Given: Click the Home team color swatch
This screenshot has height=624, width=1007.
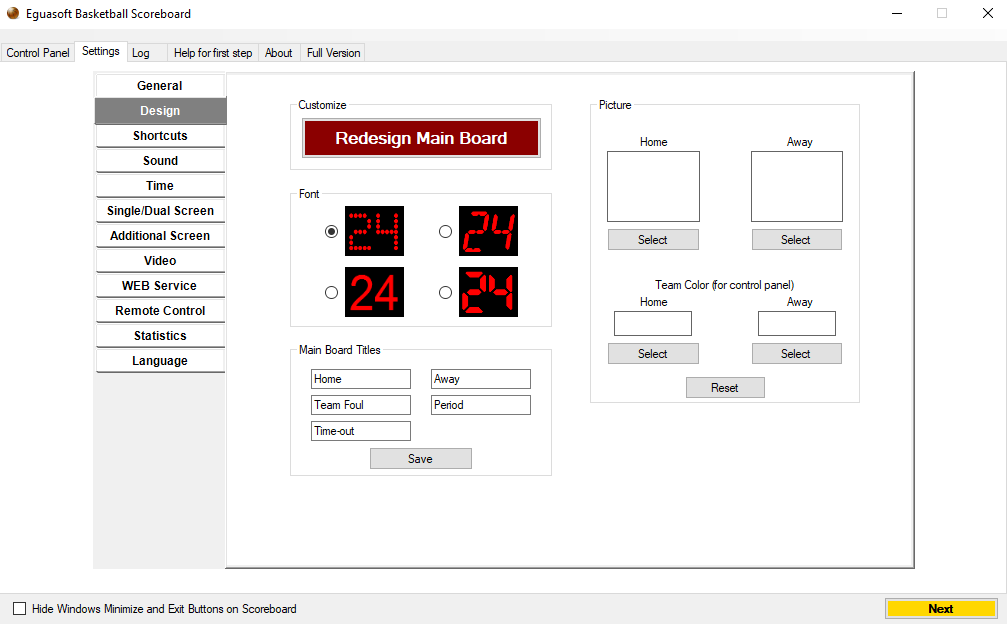Looking at the screenshot, I should click(x=653, y=324).
